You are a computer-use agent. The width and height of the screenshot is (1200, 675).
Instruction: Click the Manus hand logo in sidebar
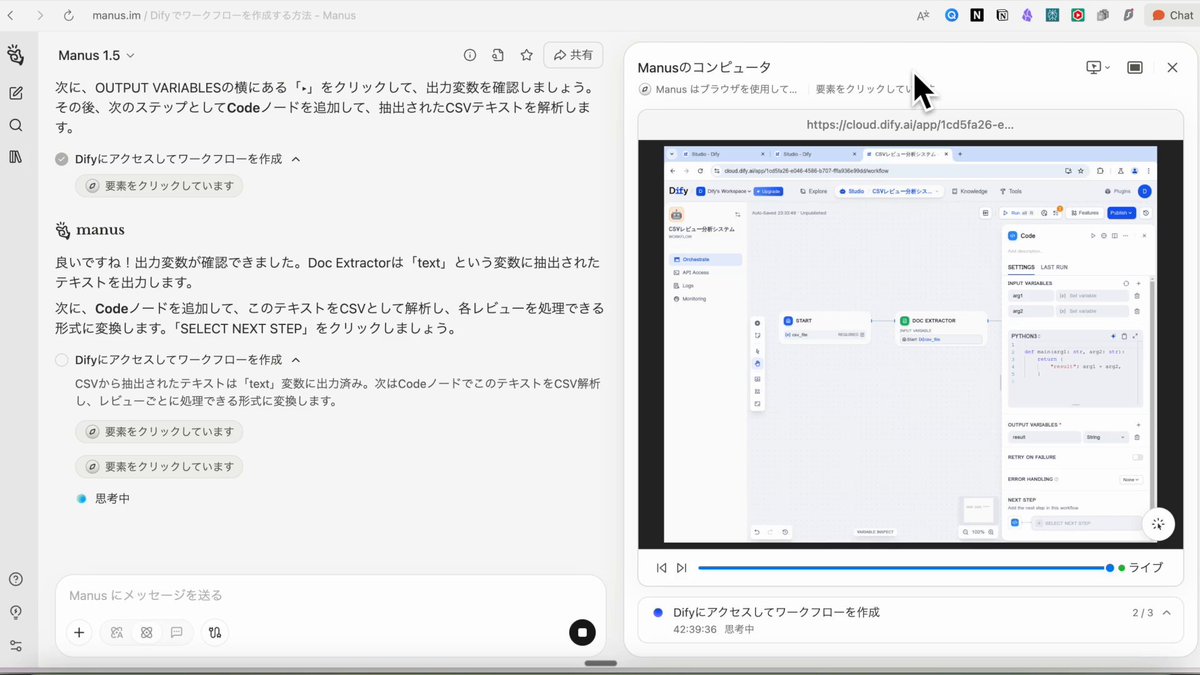15,55
